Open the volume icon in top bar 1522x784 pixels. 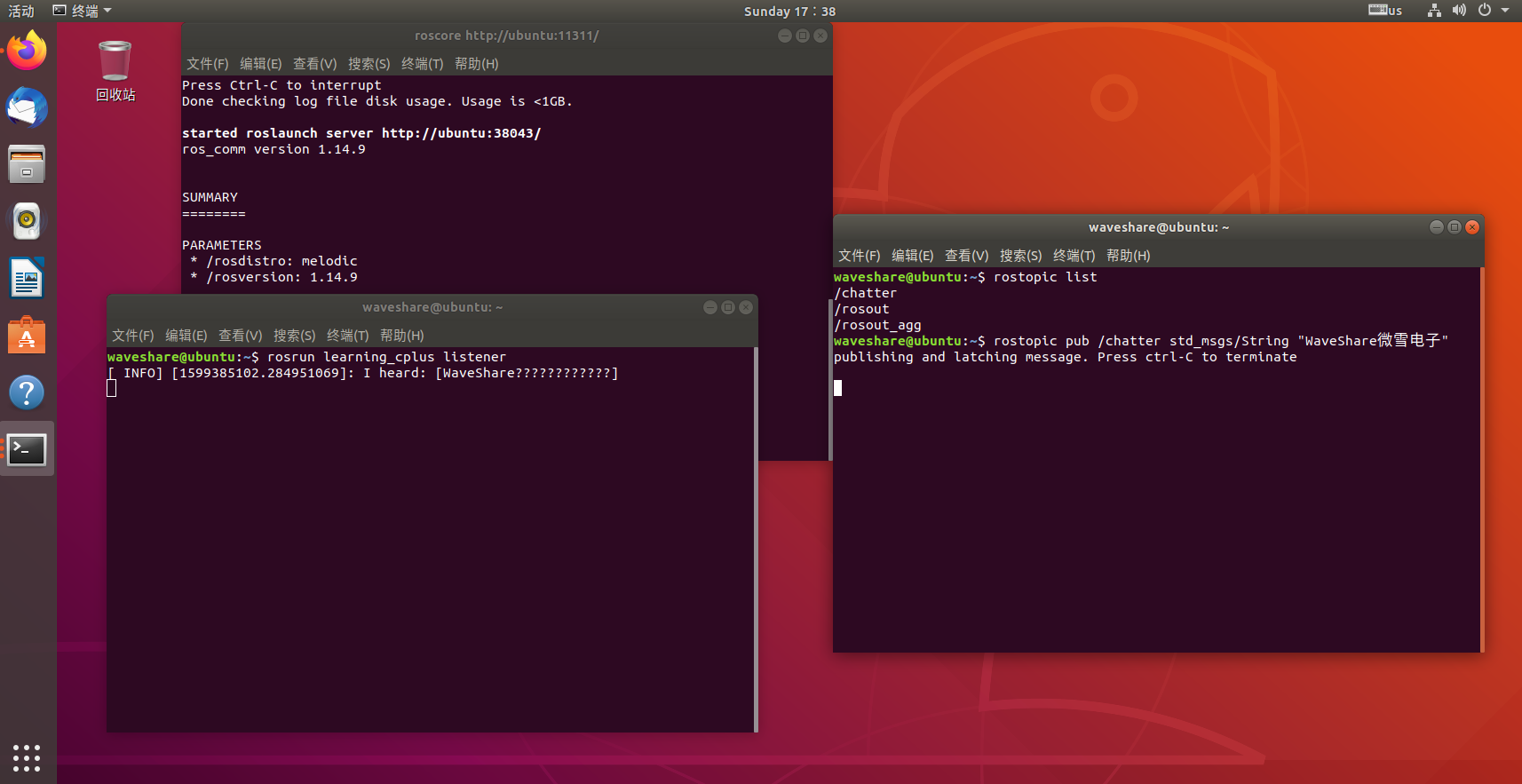click(x=1459, y=11)
